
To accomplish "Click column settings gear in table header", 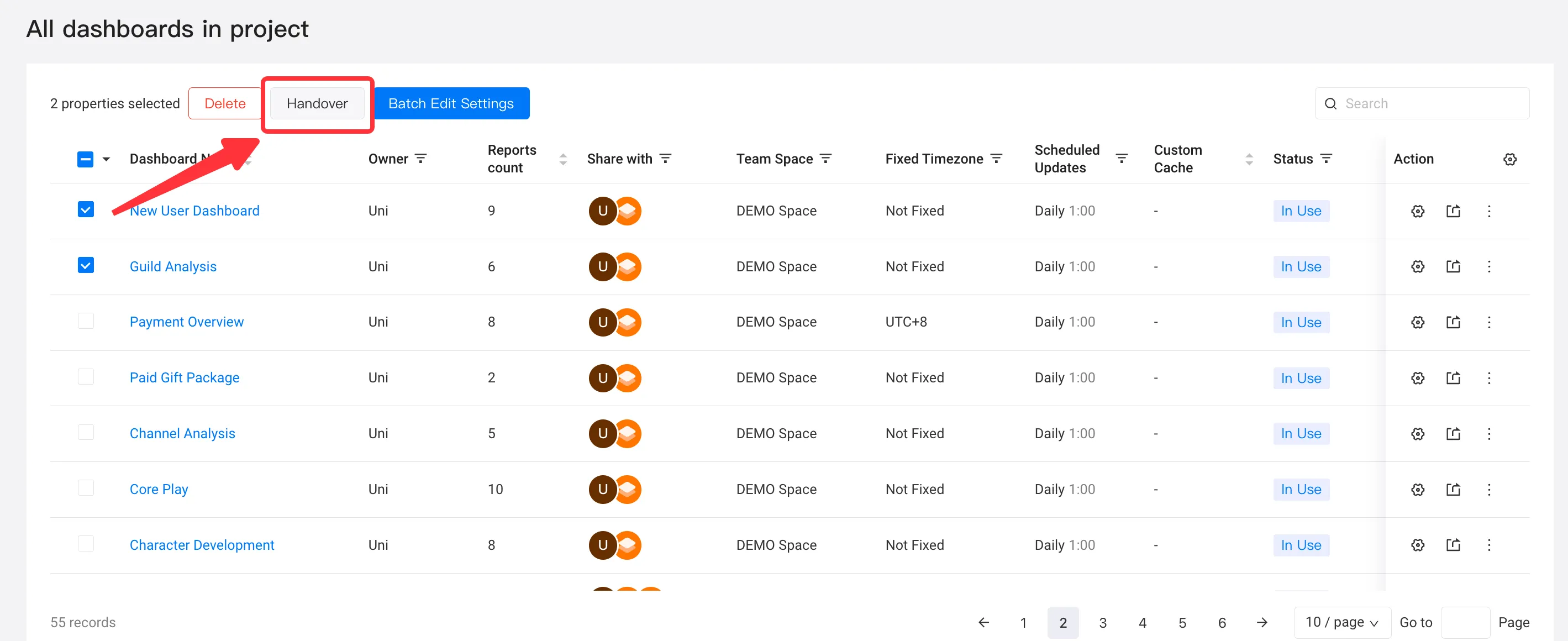I will pos(1509,160).
